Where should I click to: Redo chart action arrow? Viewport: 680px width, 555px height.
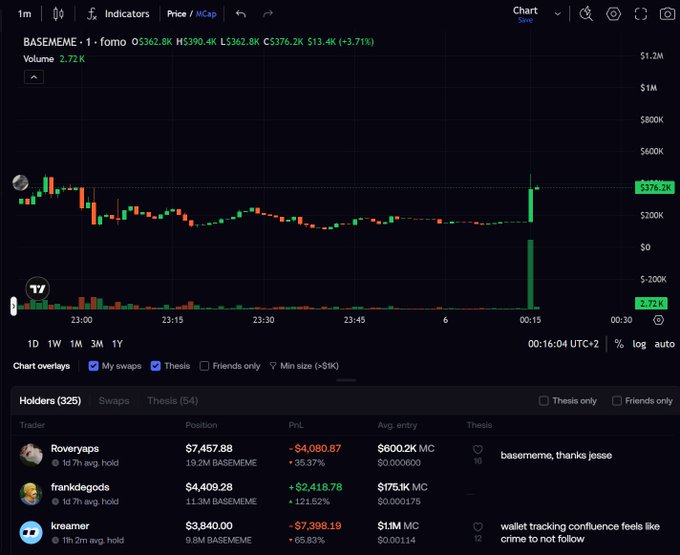pyautogui.click(x=268, y=14)
